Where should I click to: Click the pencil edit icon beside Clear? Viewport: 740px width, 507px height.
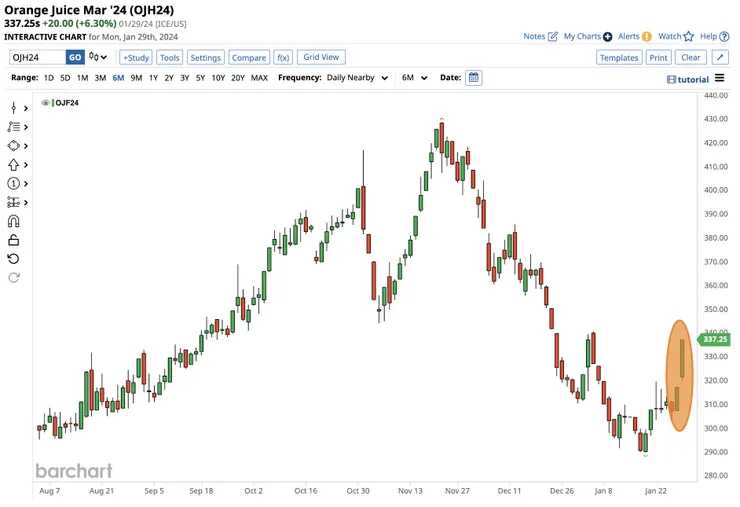(720, 58)
